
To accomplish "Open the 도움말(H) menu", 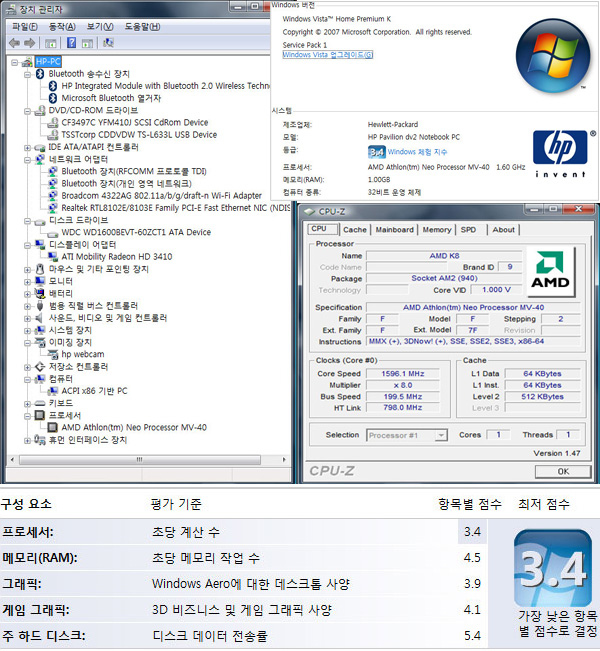I will point(142,27).
